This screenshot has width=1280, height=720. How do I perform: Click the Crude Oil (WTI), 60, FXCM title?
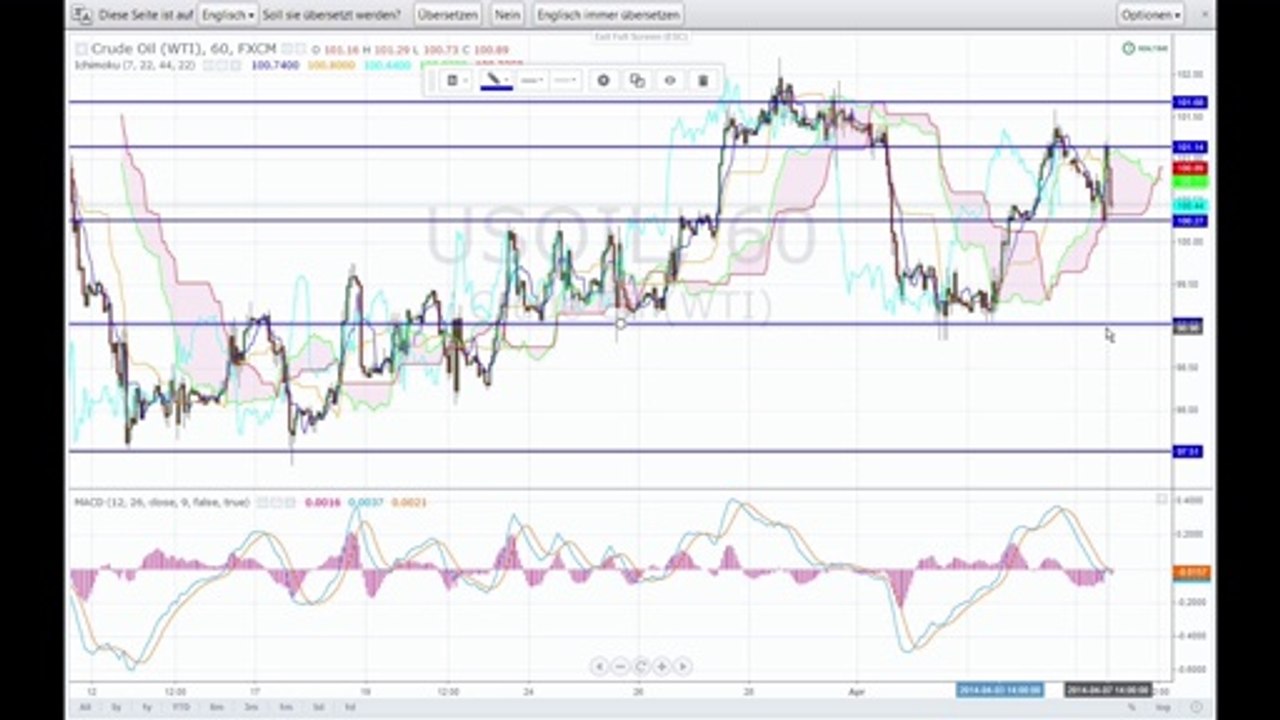point(183,49)
